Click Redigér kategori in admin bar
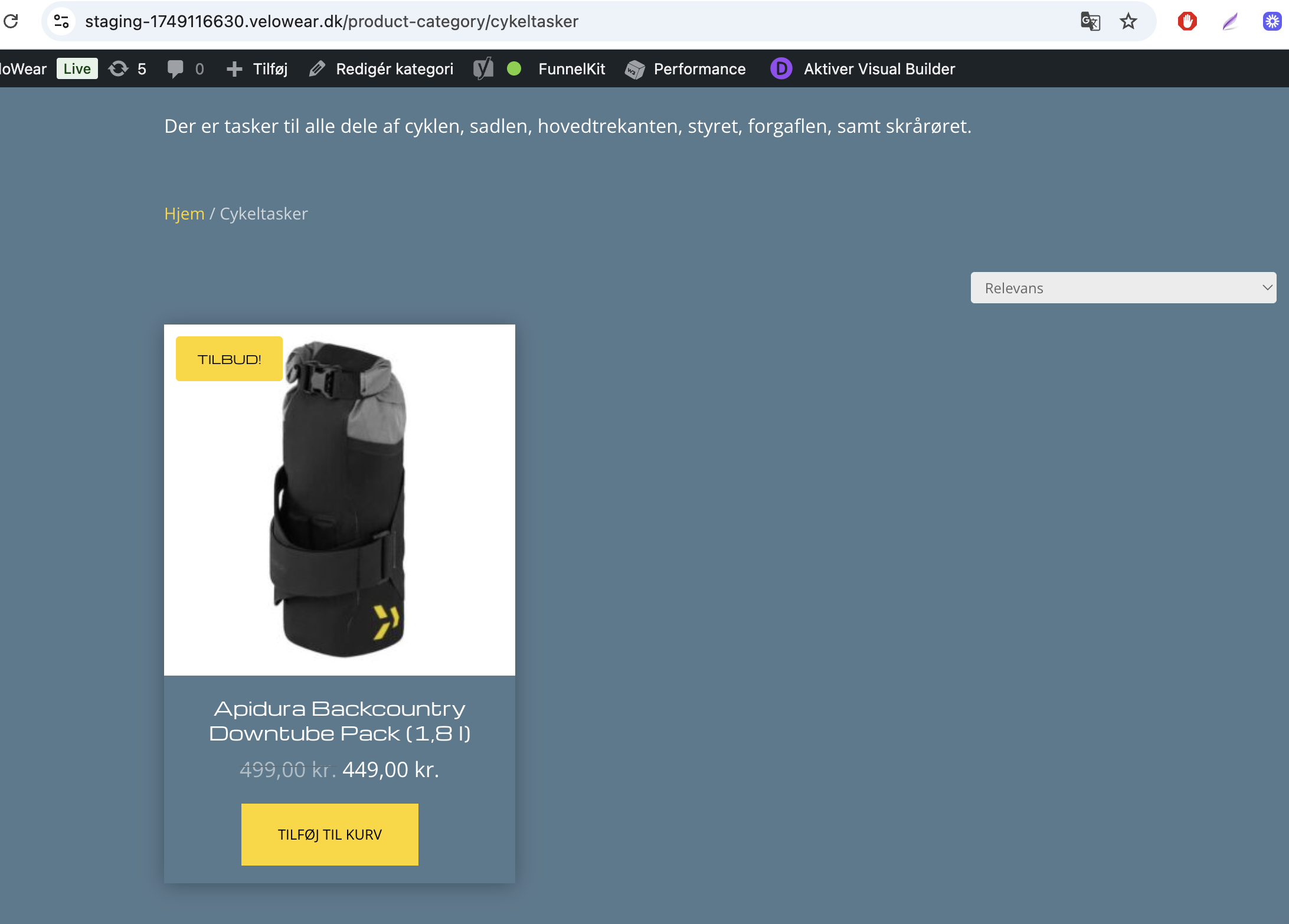 tap(381, 69)
